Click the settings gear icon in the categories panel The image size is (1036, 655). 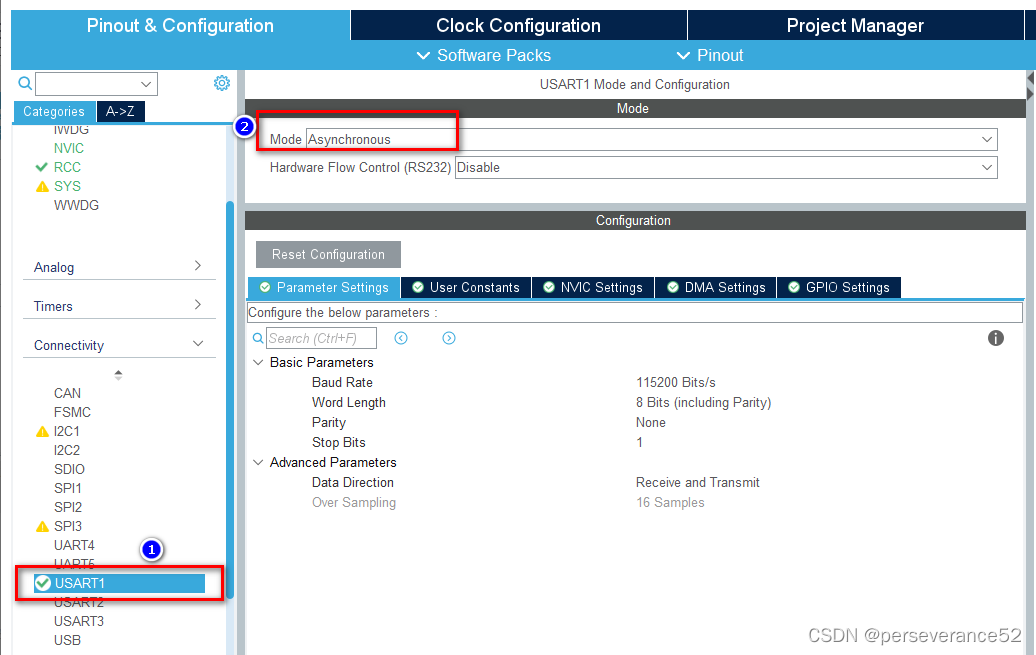[222, 83]
